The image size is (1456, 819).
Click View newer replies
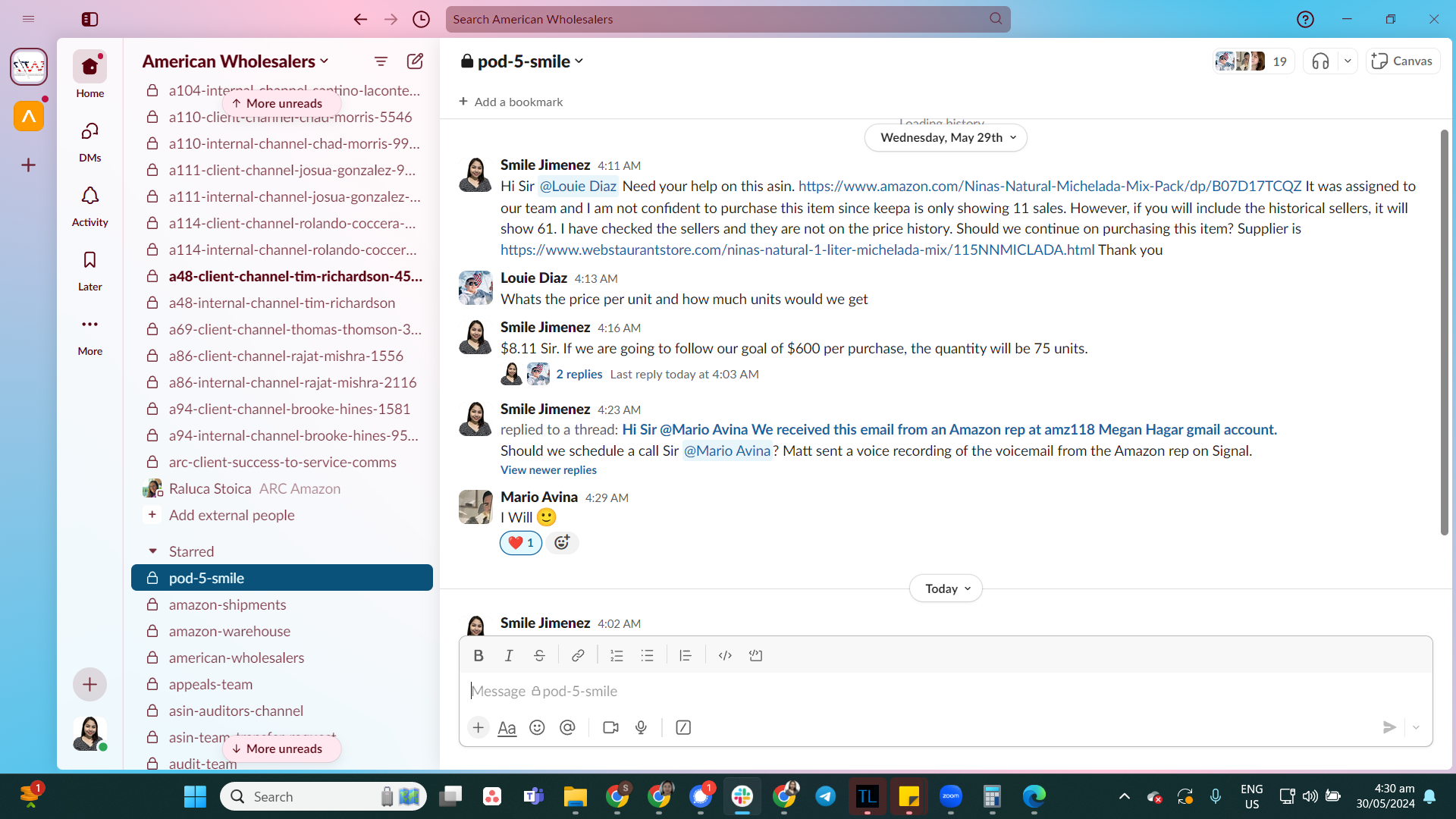pos(548,470)
